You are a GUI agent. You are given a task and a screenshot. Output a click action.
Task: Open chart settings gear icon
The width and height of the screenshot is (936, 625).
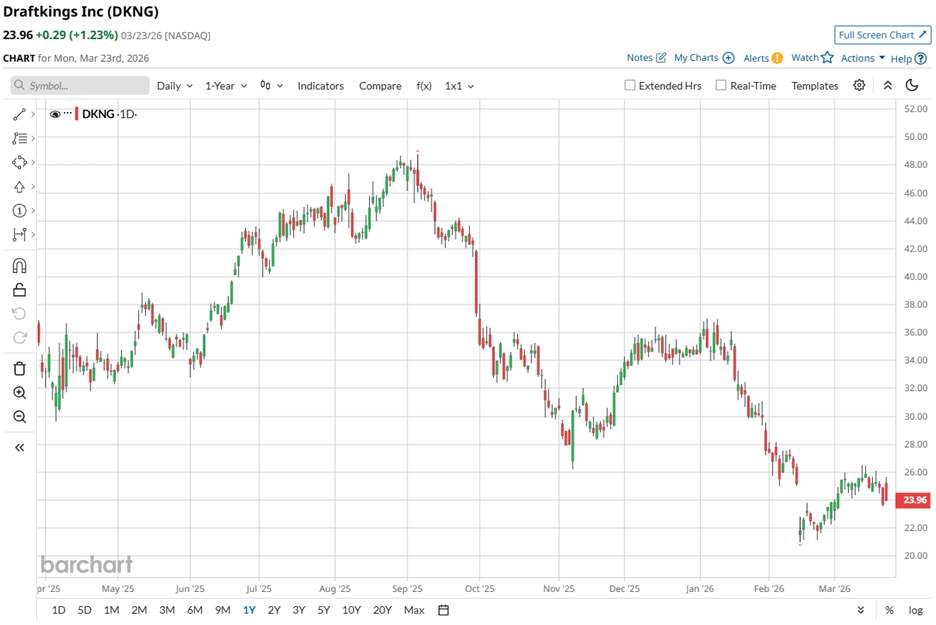(x=859, y=86)
